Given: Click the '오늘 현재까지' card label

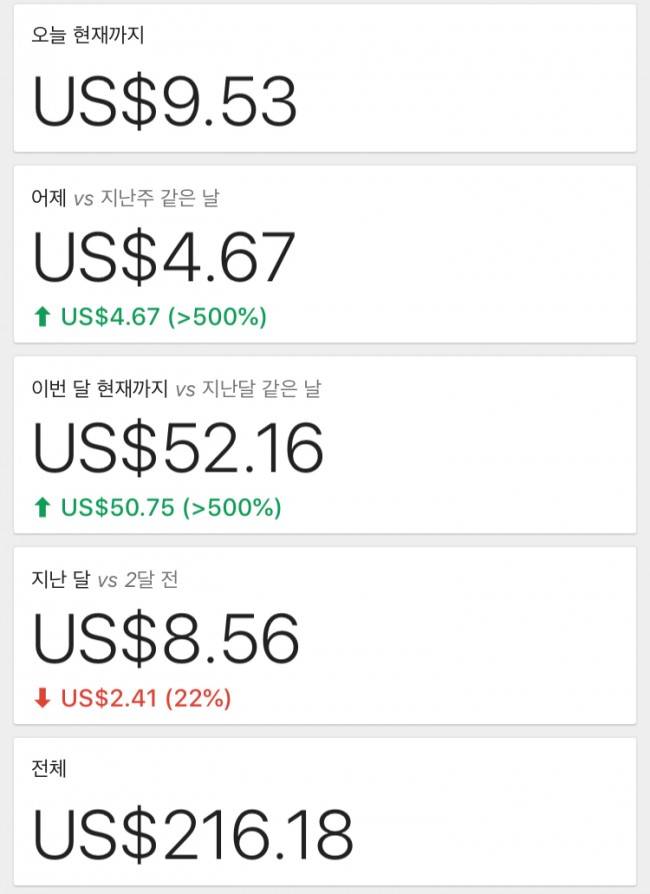Looking at the screenshot, I should [89, 37].
